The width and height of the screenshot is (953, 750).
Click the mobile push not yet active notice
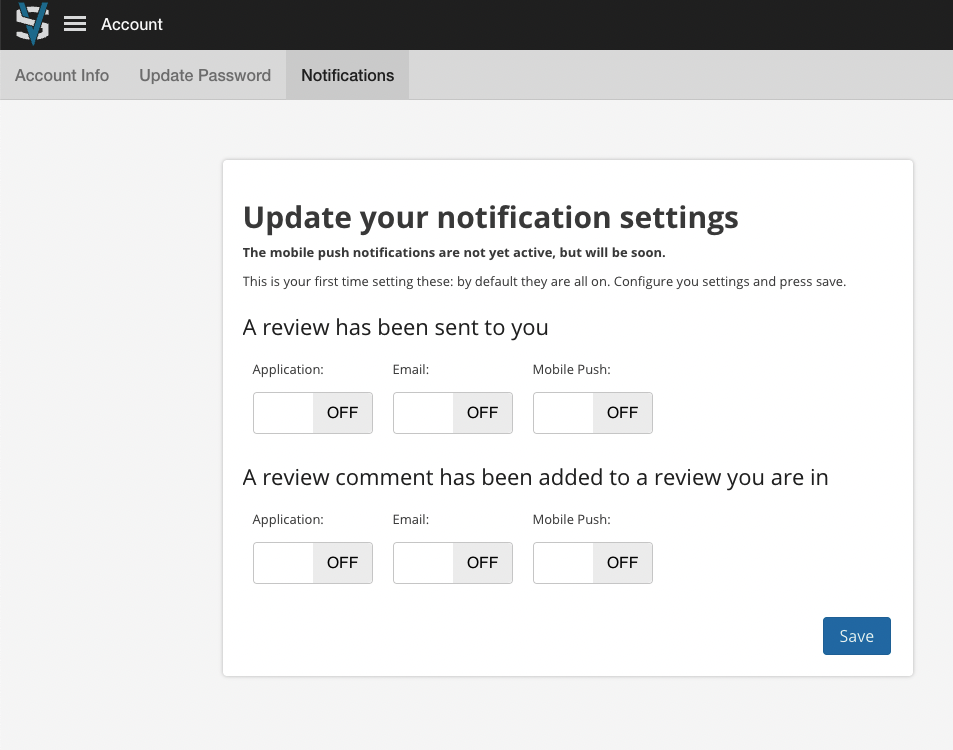coord(454,253)
